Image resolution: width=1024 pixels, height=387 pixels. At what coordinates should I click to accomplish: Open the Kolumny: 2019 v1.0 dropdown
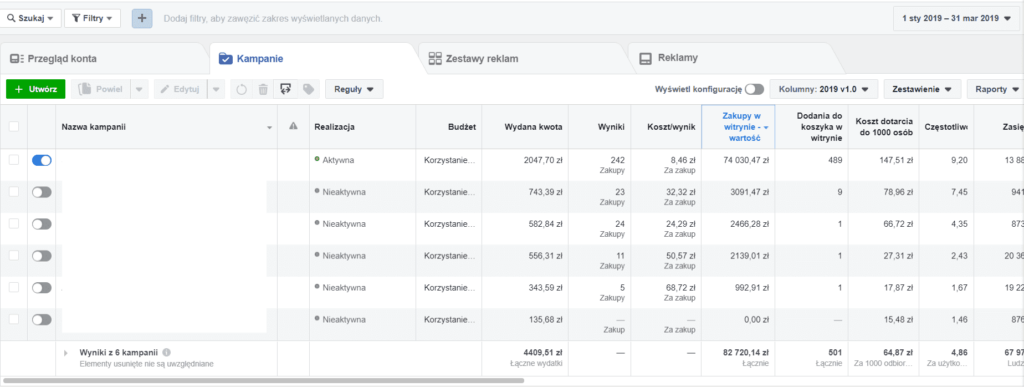824,89
